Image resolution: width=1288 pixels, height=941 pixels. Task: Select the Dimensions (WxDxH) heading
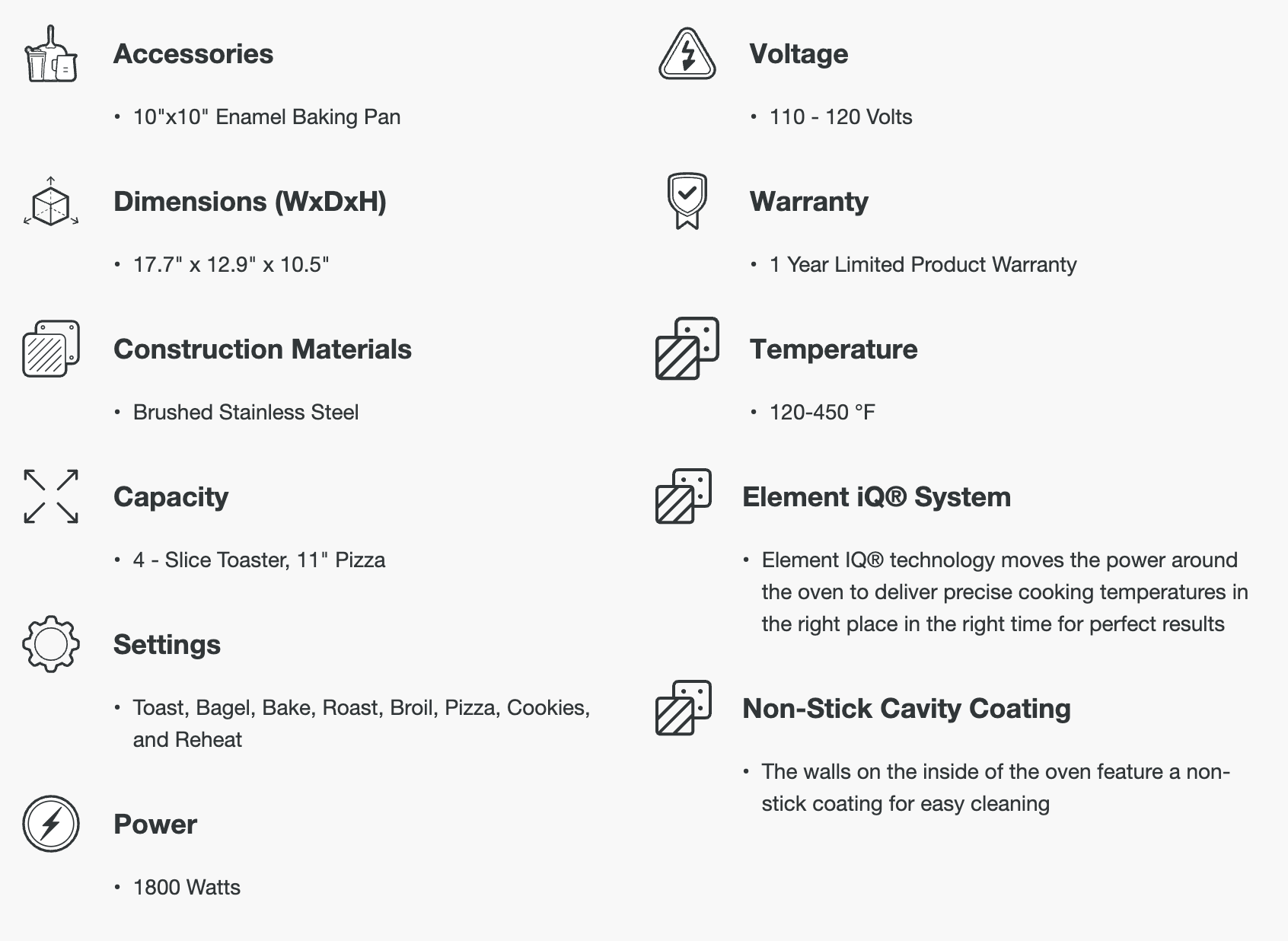click(250, 202)
